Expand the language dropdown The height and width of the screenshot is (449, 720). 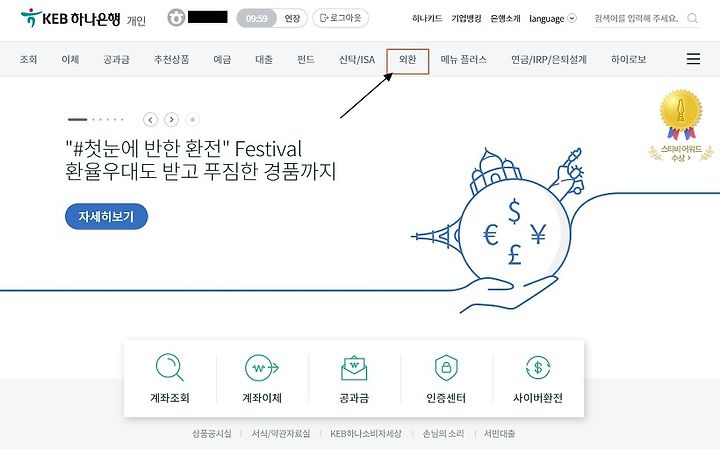tap(552, 18)
